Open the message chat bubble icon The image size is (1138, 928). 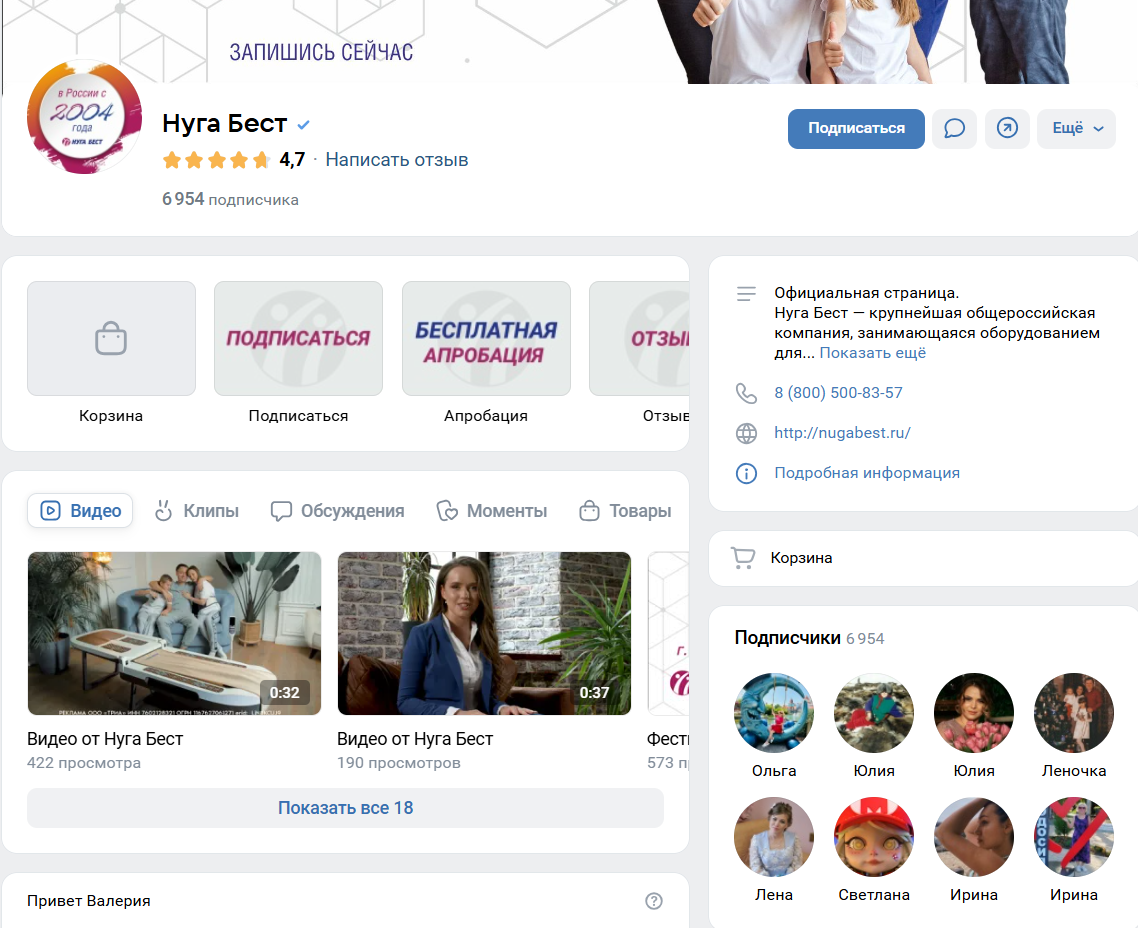point(954,128)
